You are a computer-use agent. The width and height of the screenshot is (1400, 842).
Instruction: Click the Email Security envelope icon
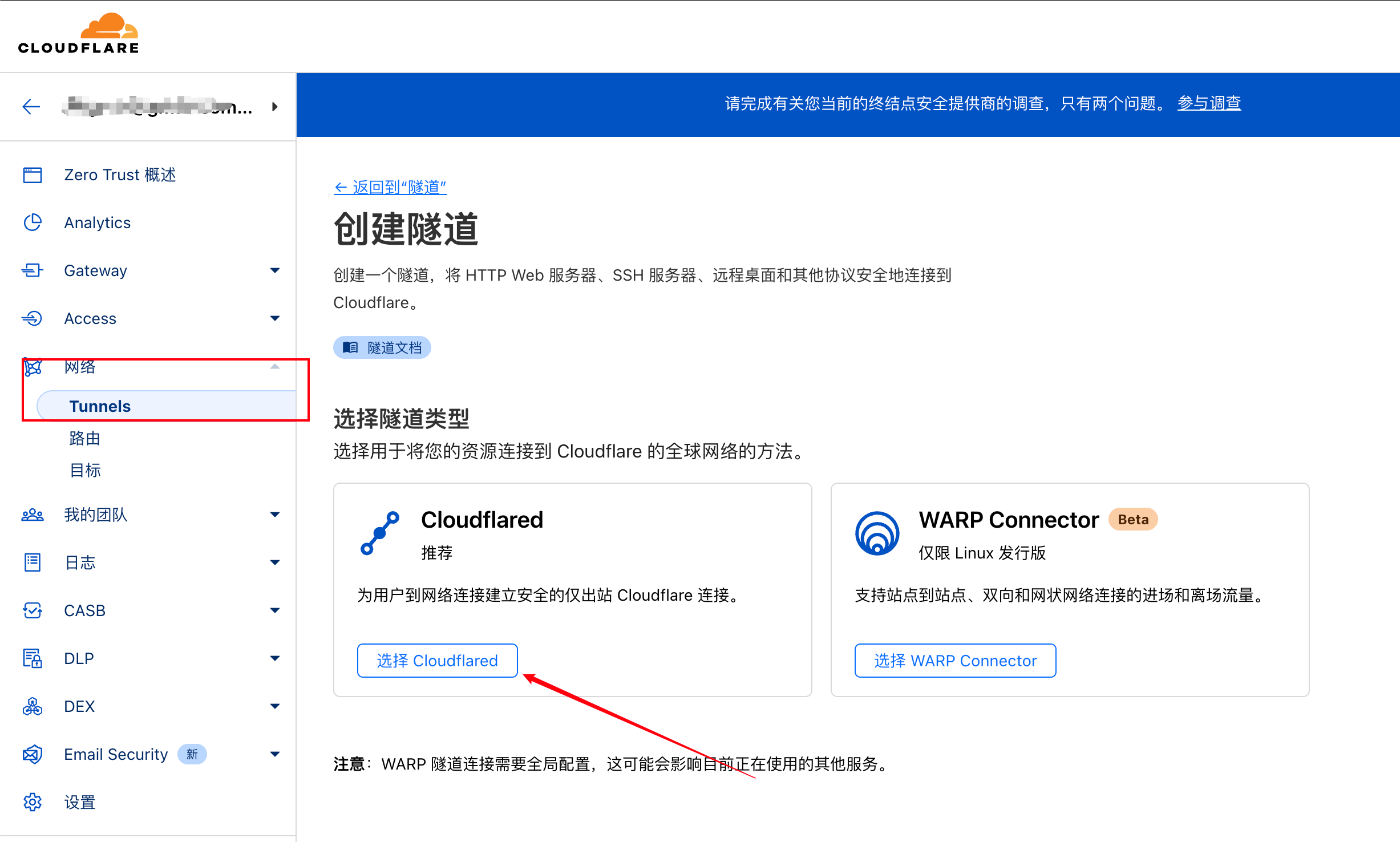point(33,754)
